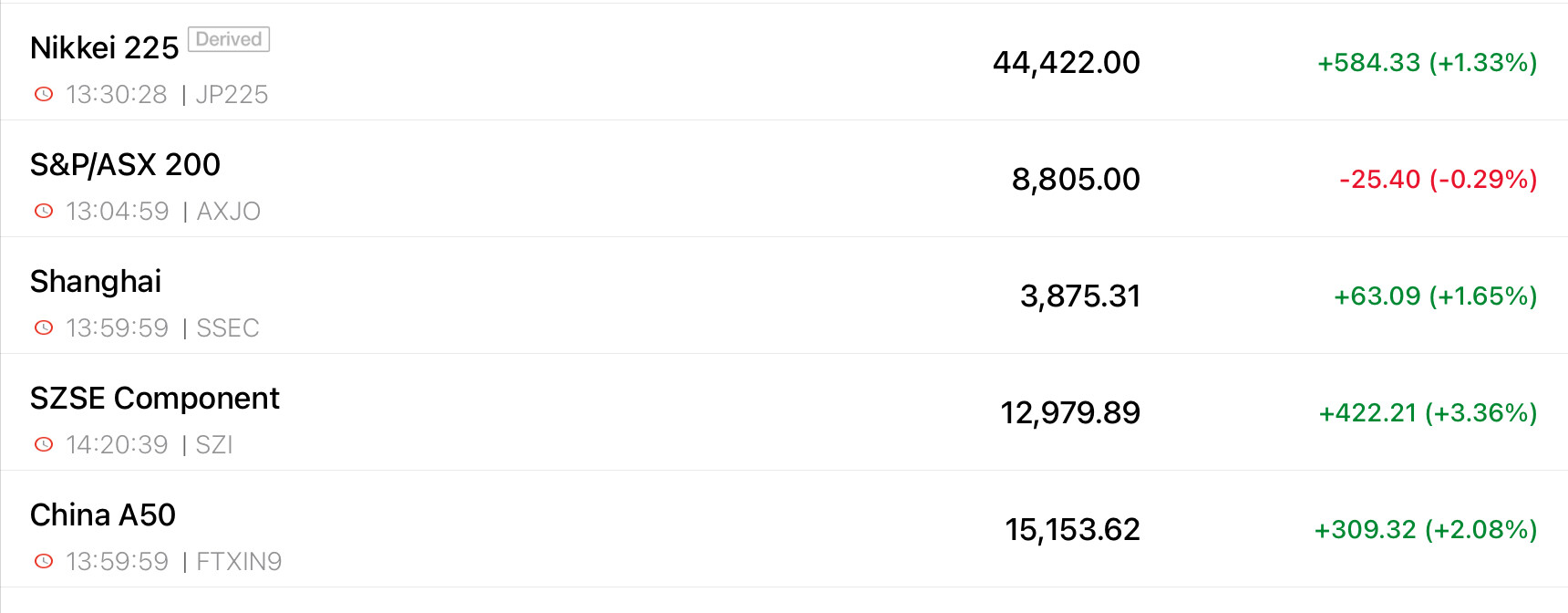Click the China A50 price 15,153.62
This screenshot has width=1568, height=613.
[1072, 529]
